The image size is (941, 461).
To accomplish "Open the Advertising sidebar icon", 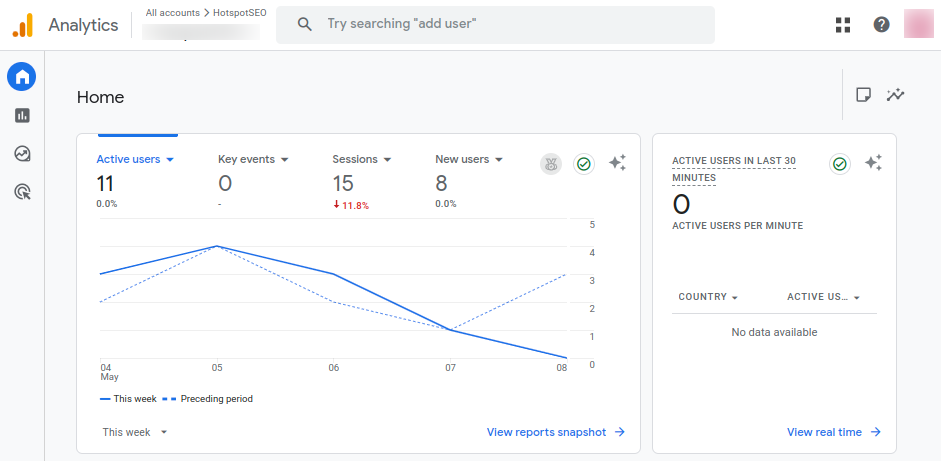I will (x=22, y=192).
